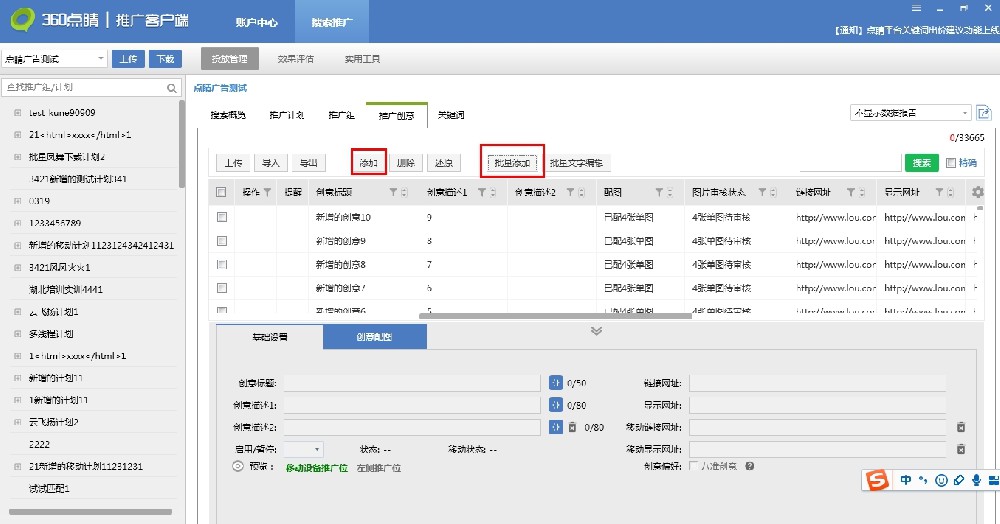
Task: Click the help question mark next to 创意偏好
Action: [749, 466]
